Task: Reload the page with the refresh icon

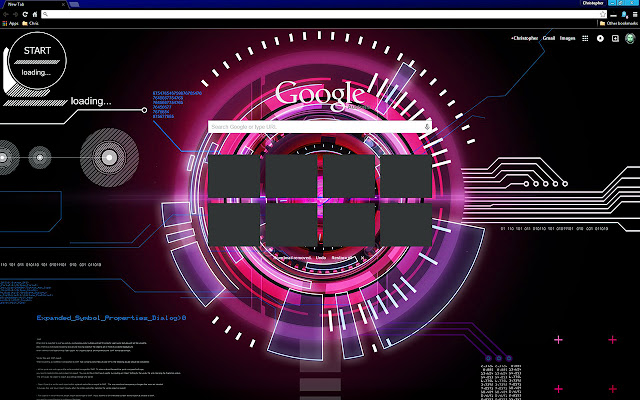Action: coord(24,14)
